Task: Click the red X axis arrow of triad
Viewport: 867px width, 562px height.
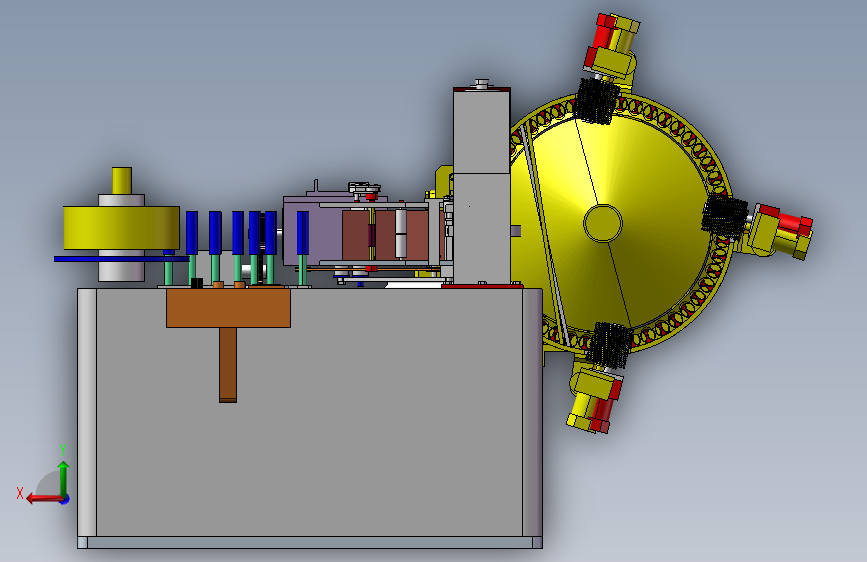Action: click(x=43, y=499)
